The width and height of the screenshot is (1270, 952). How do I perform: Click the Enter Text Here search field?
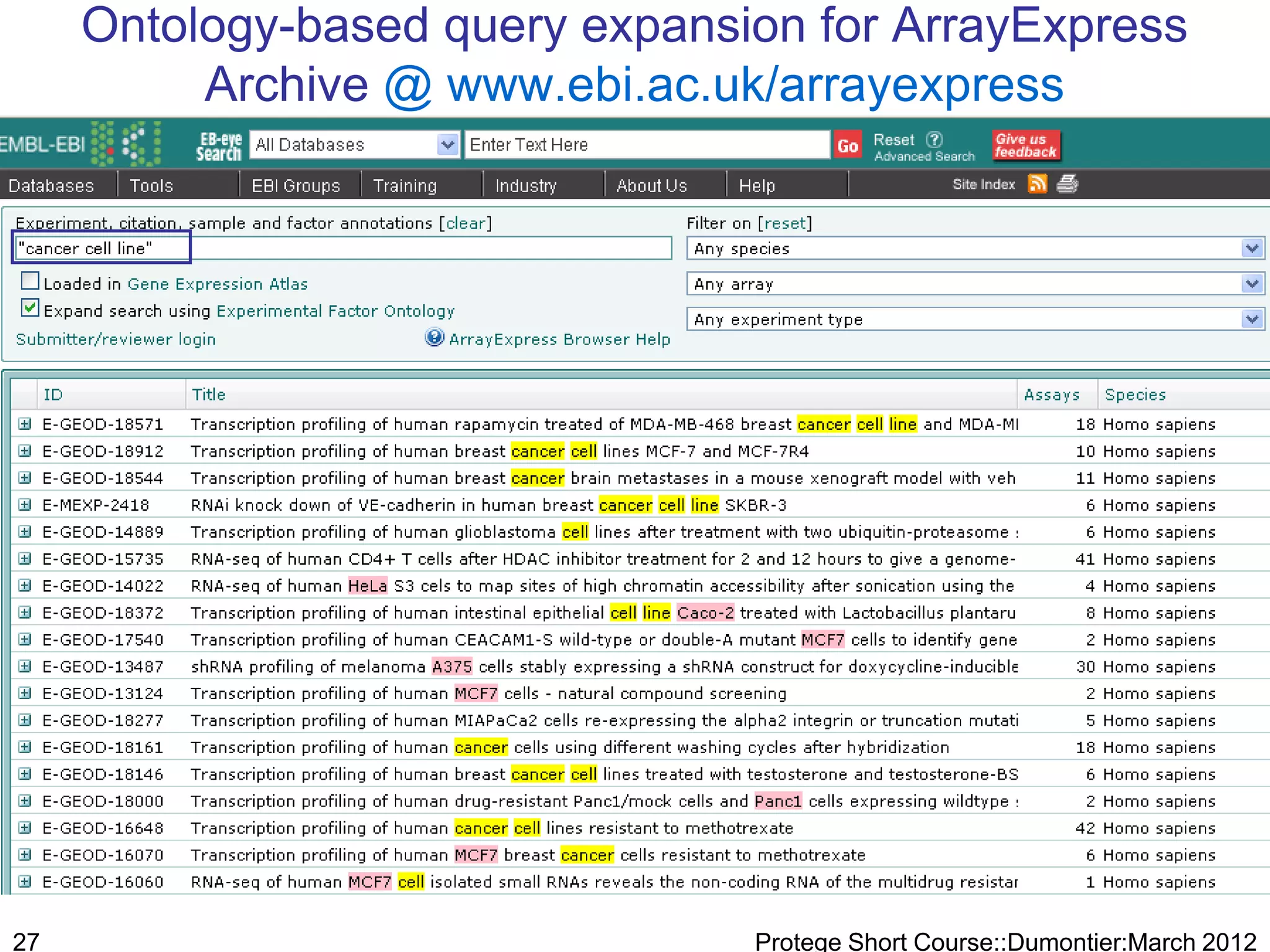pyautogui.click(x=647, y=145)
